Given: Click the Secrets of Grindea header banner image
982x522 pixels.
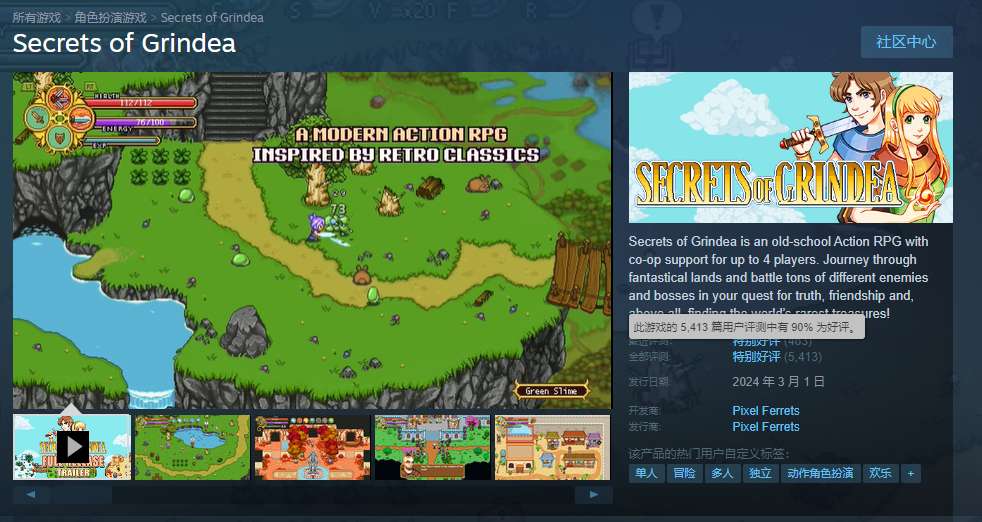Looking at the screenshot, I should click(790, 147).
